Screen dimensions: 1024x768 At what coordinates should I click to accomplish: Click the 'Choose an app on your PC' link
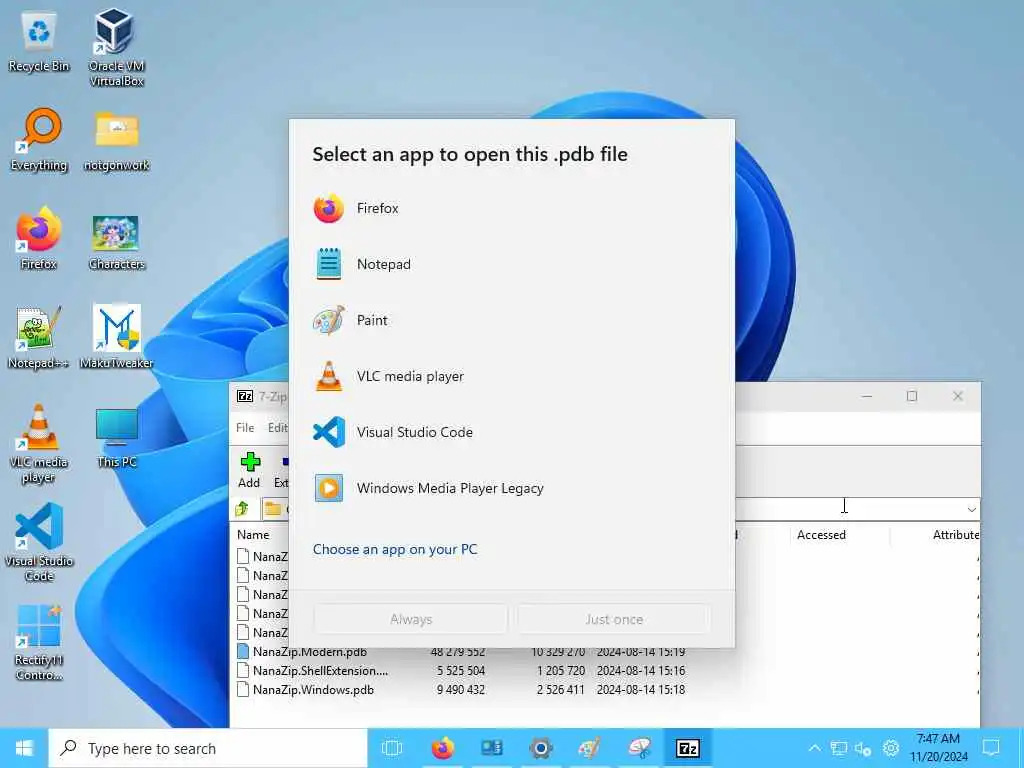[394, 549]
